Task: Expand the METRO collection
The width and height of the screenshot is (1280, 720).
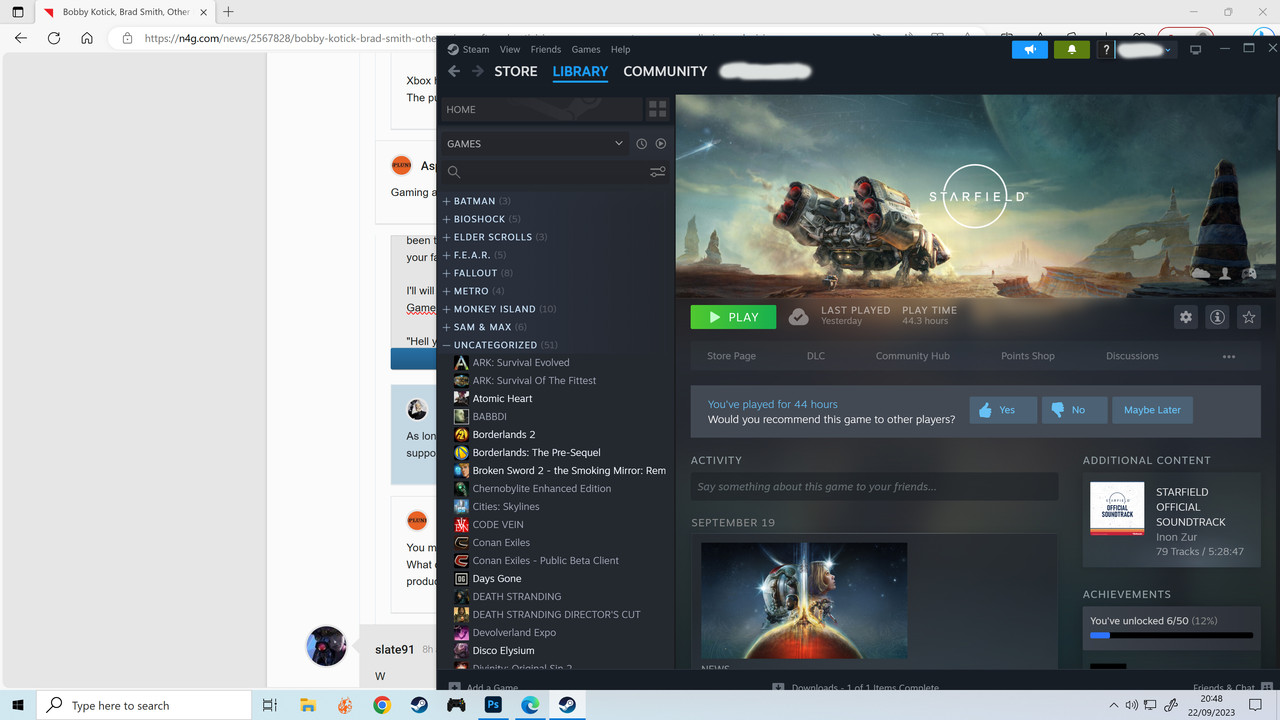Action: 447,291
